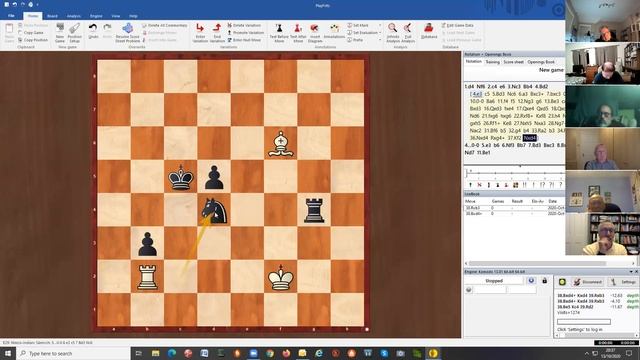
Task: Click the engine output horizontal scrollbar
Action: point(596,335)
